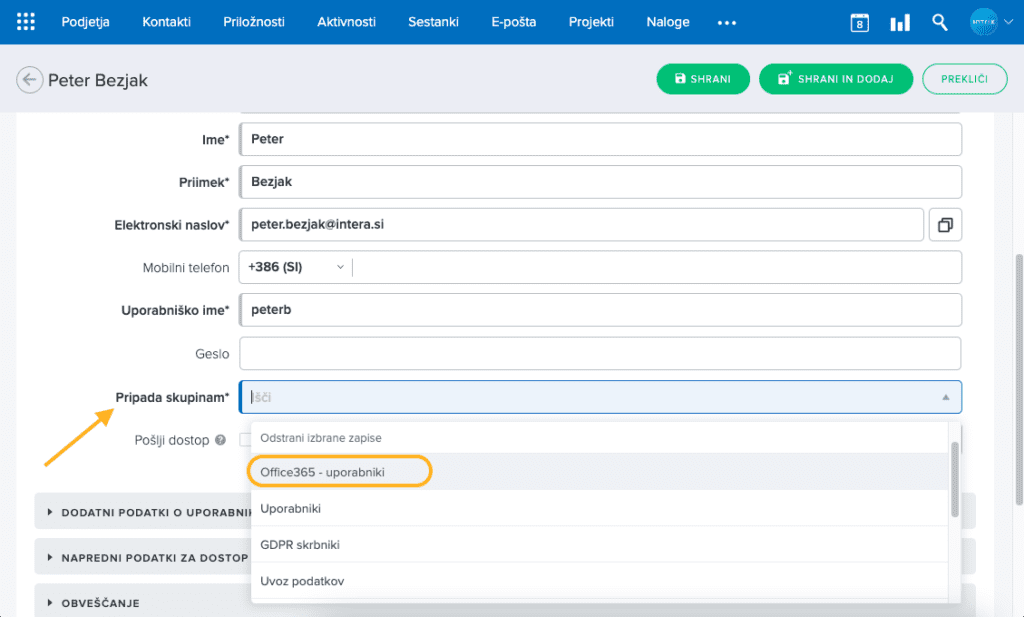Go to the Projekti menu
Viewport: 1024px width, 617px height.
591,22
